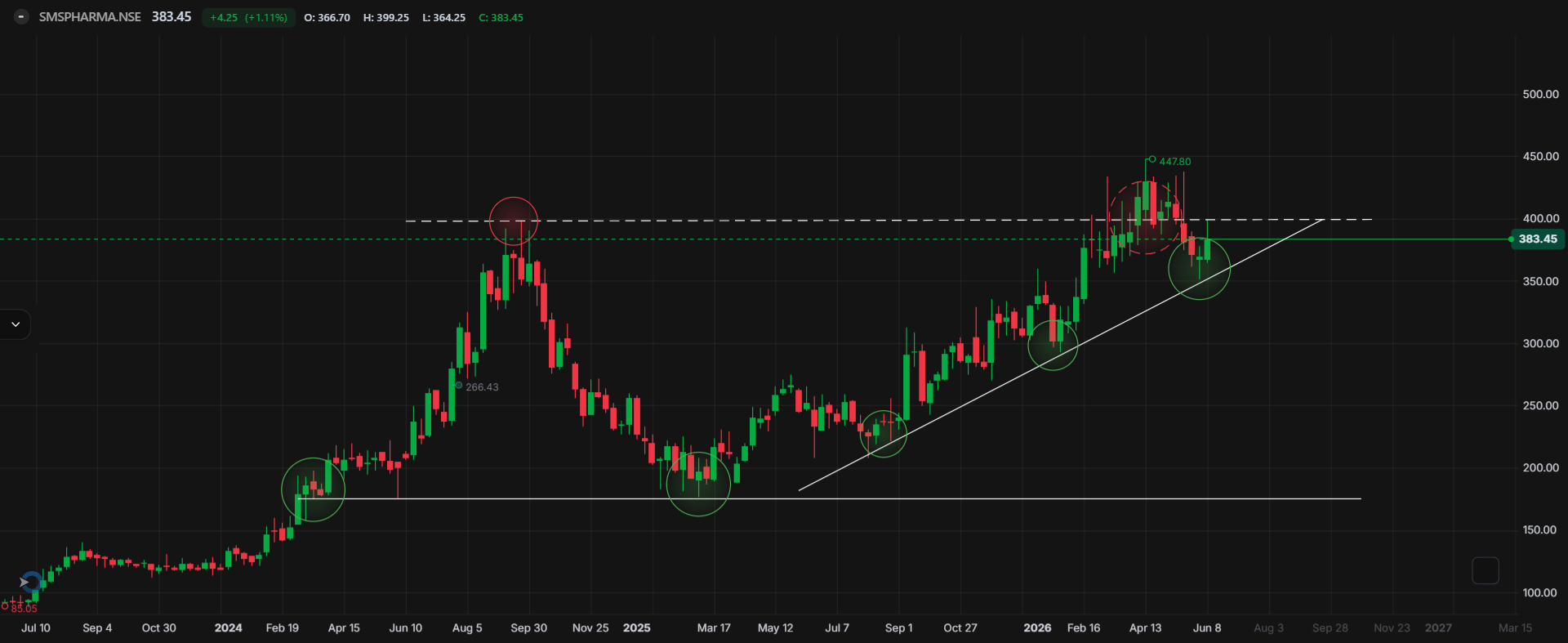Click the 2025 year label
This screenshot has width=1568, height=643.
[637, 628]
